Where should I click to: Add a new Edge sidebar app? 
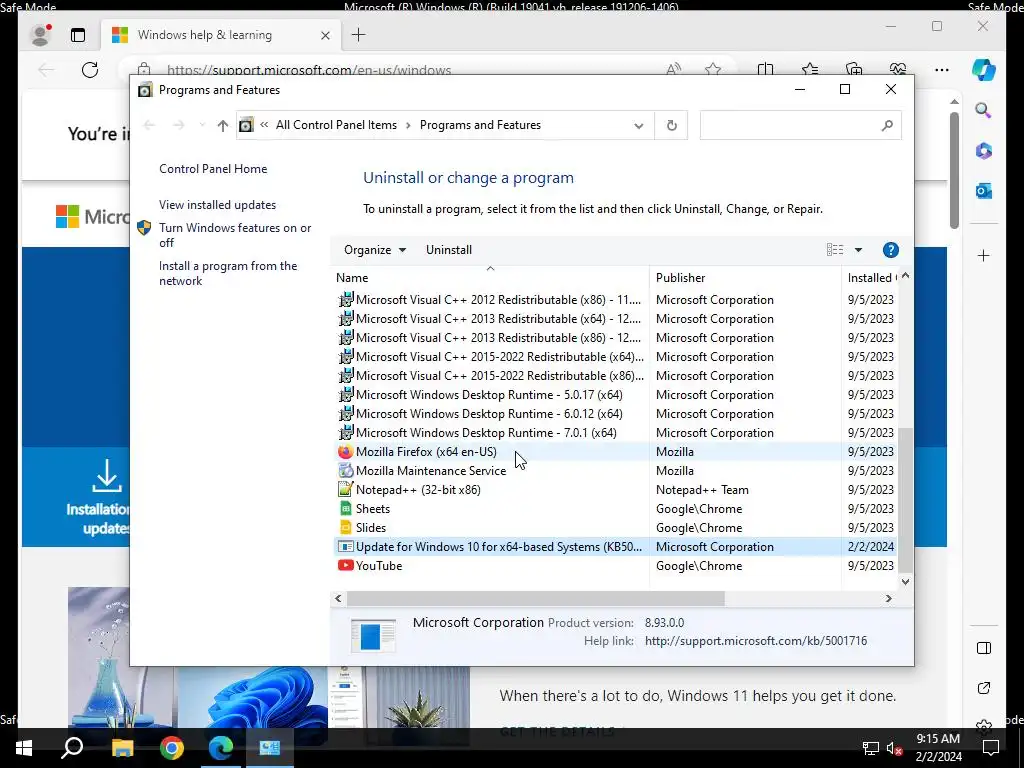click(x=984, y=255)
